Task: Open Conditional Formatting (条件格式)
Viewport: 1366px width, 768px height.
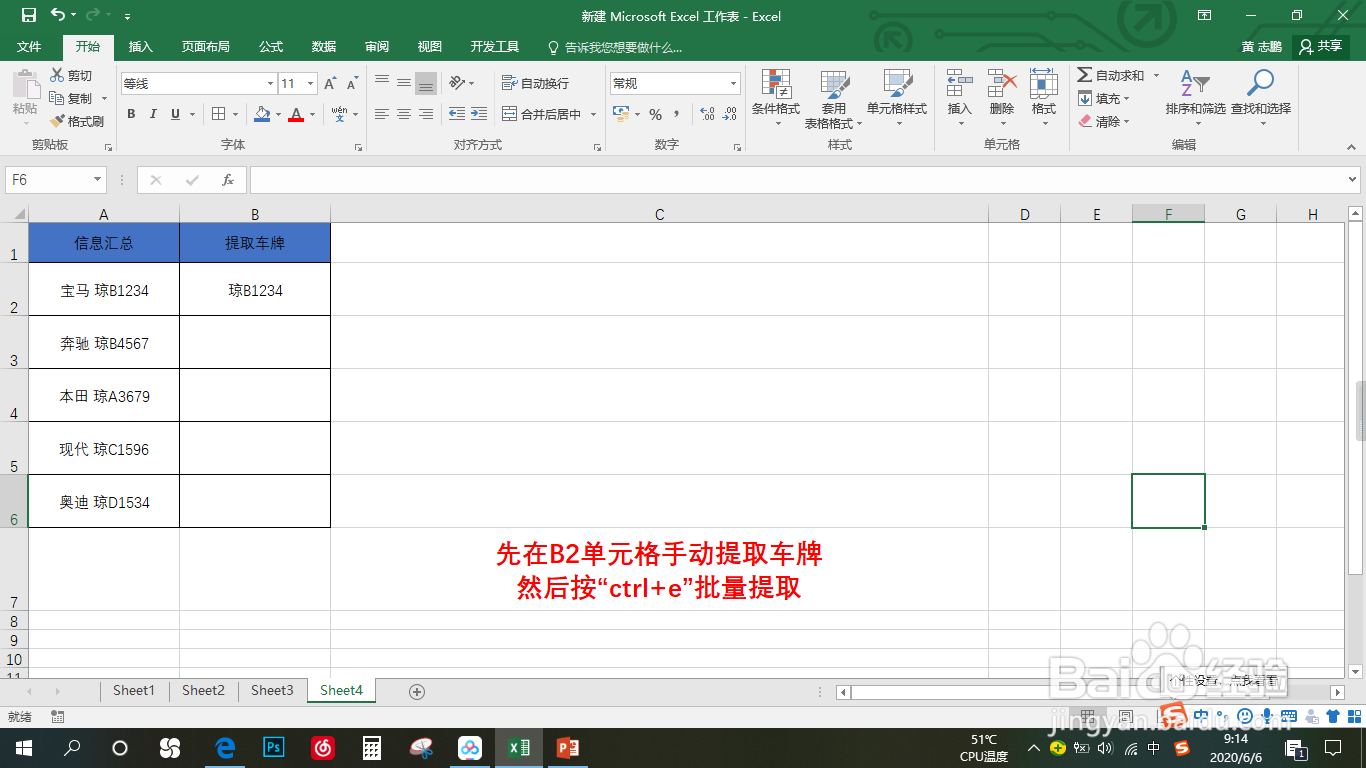Action: pyautogui.click(x=777, y=98)
